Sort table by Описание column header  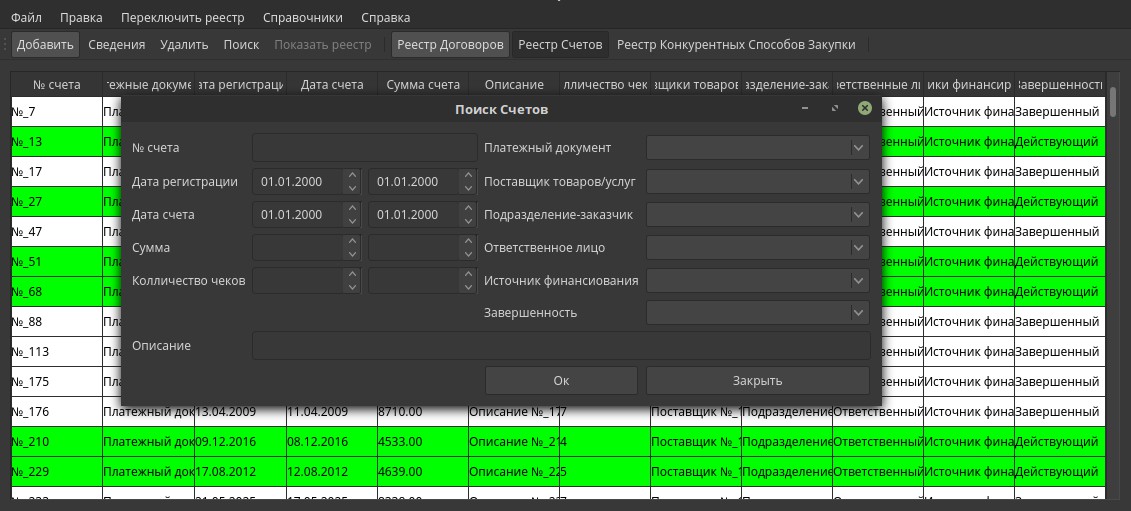pyautogui.click(x=514, y=84)
